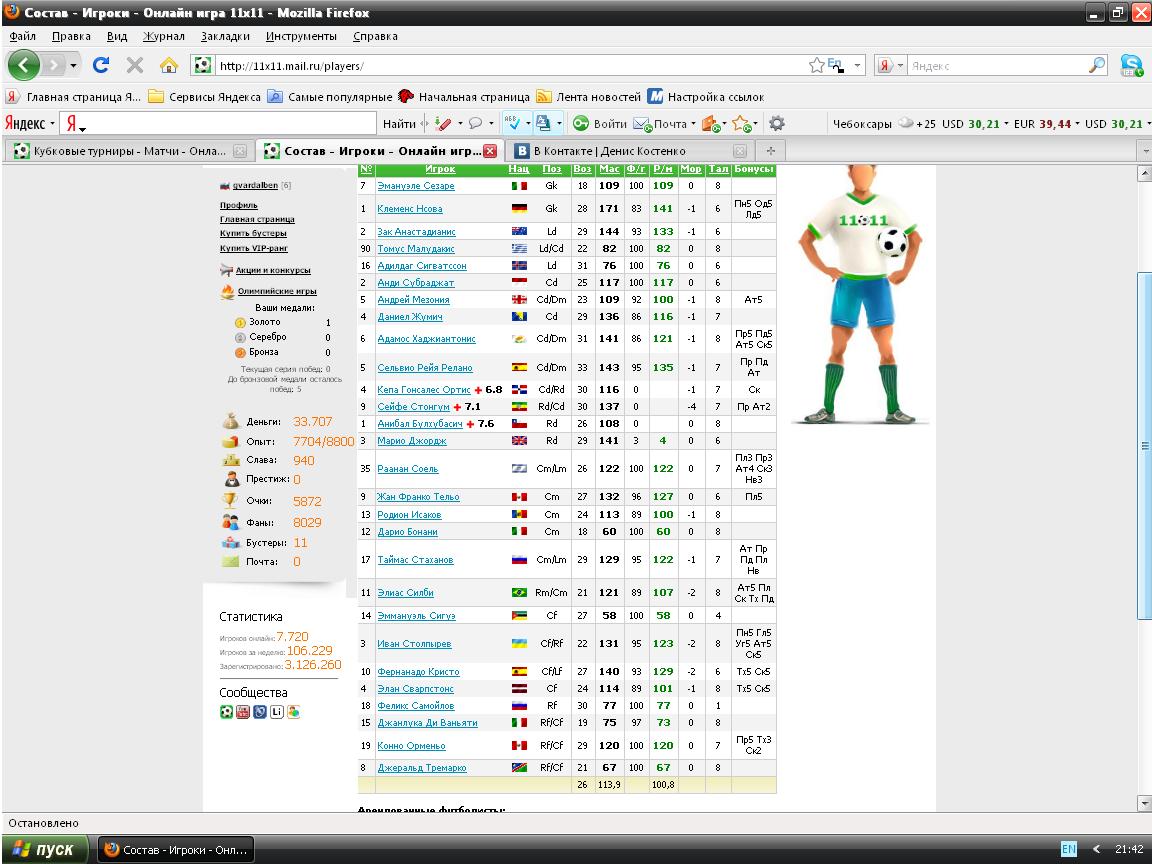Open the Закладки menu

[224, 36]
